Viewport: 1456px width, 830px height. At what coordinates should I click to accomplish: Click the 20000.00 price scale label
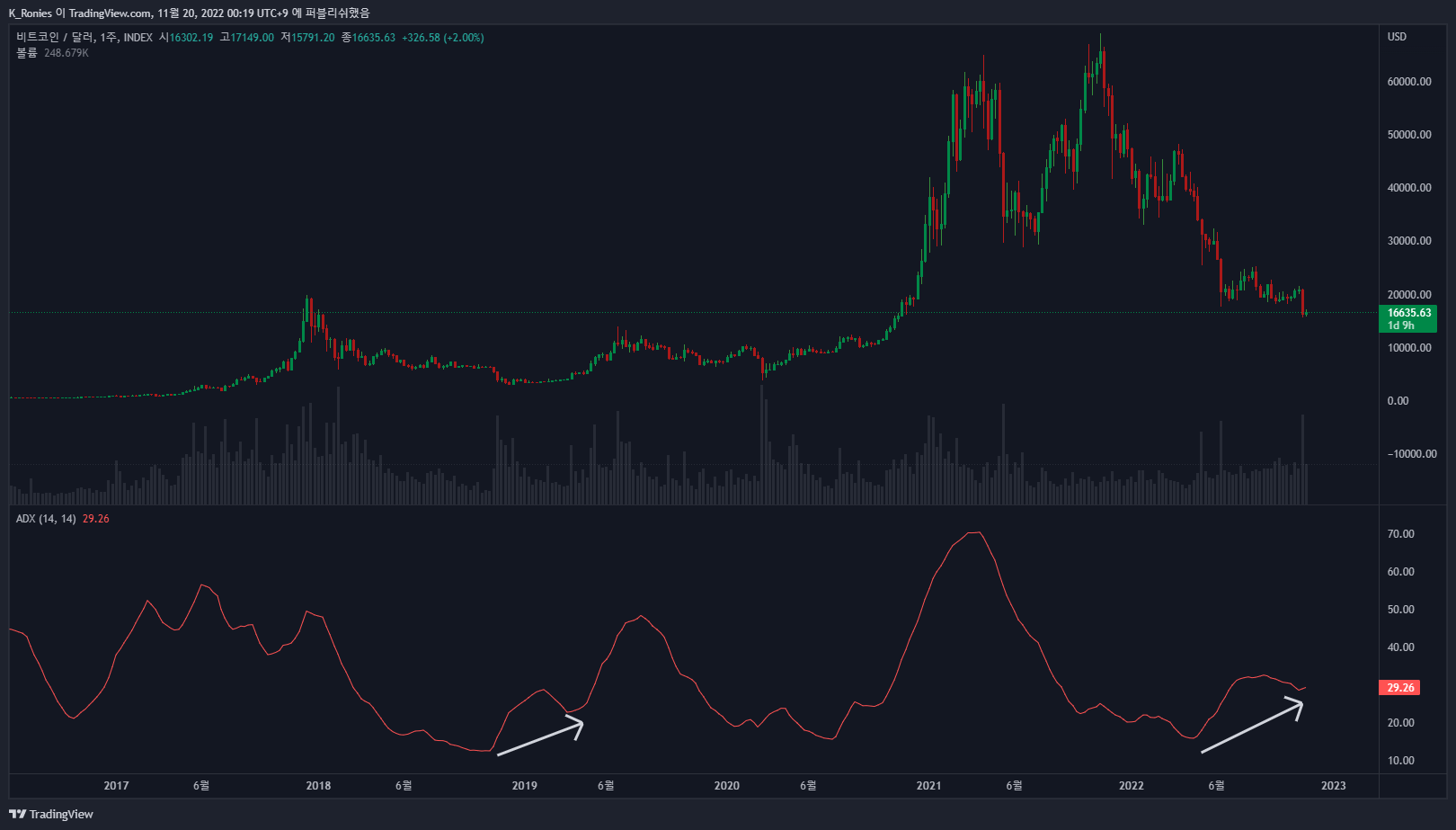tap(1409, 295)
